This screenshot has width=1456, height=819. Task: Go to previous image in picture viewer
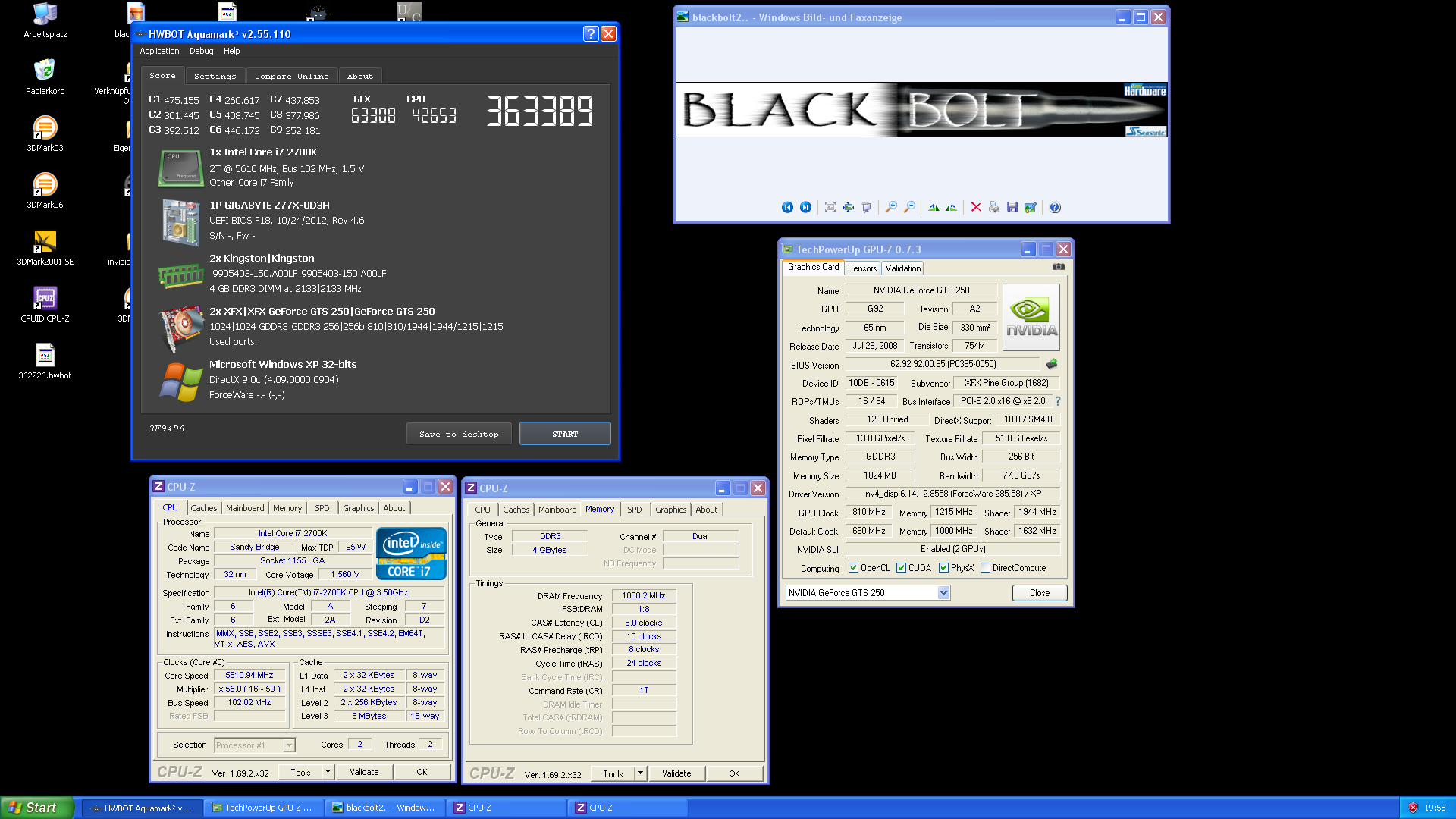787,207
